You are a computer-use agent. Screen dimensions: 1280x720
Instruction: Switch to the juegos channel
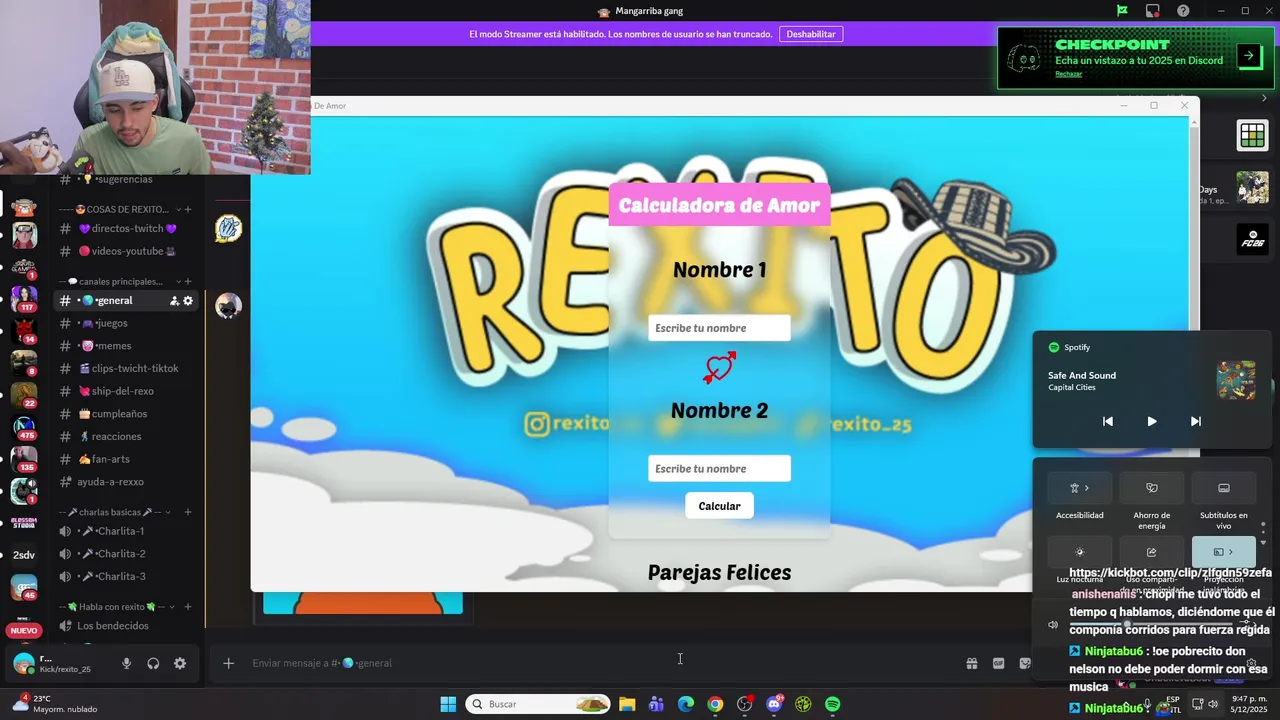coord(127,323)
